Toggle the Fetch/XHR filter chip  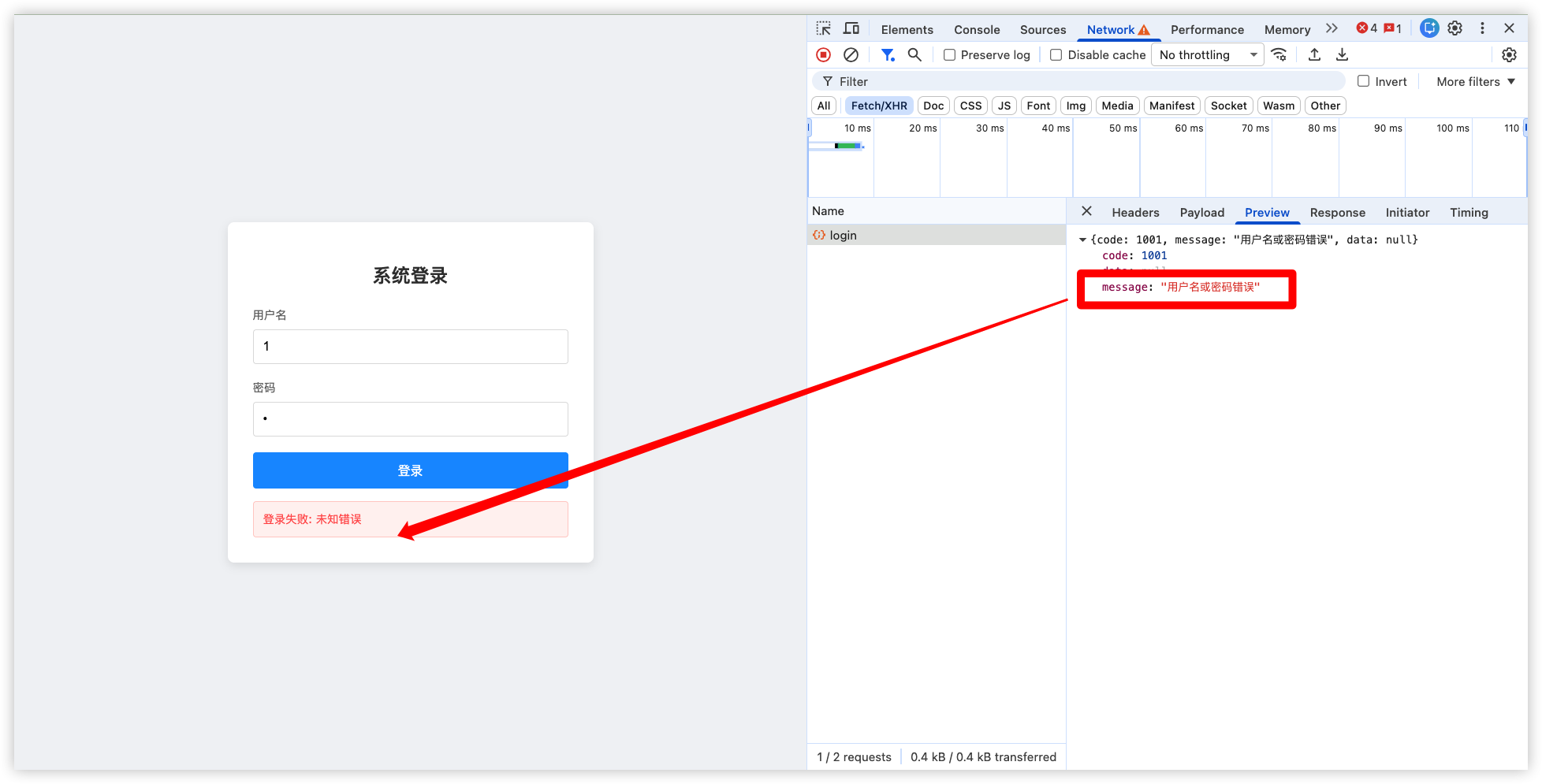pyautogui.click(x=879, y=106)
